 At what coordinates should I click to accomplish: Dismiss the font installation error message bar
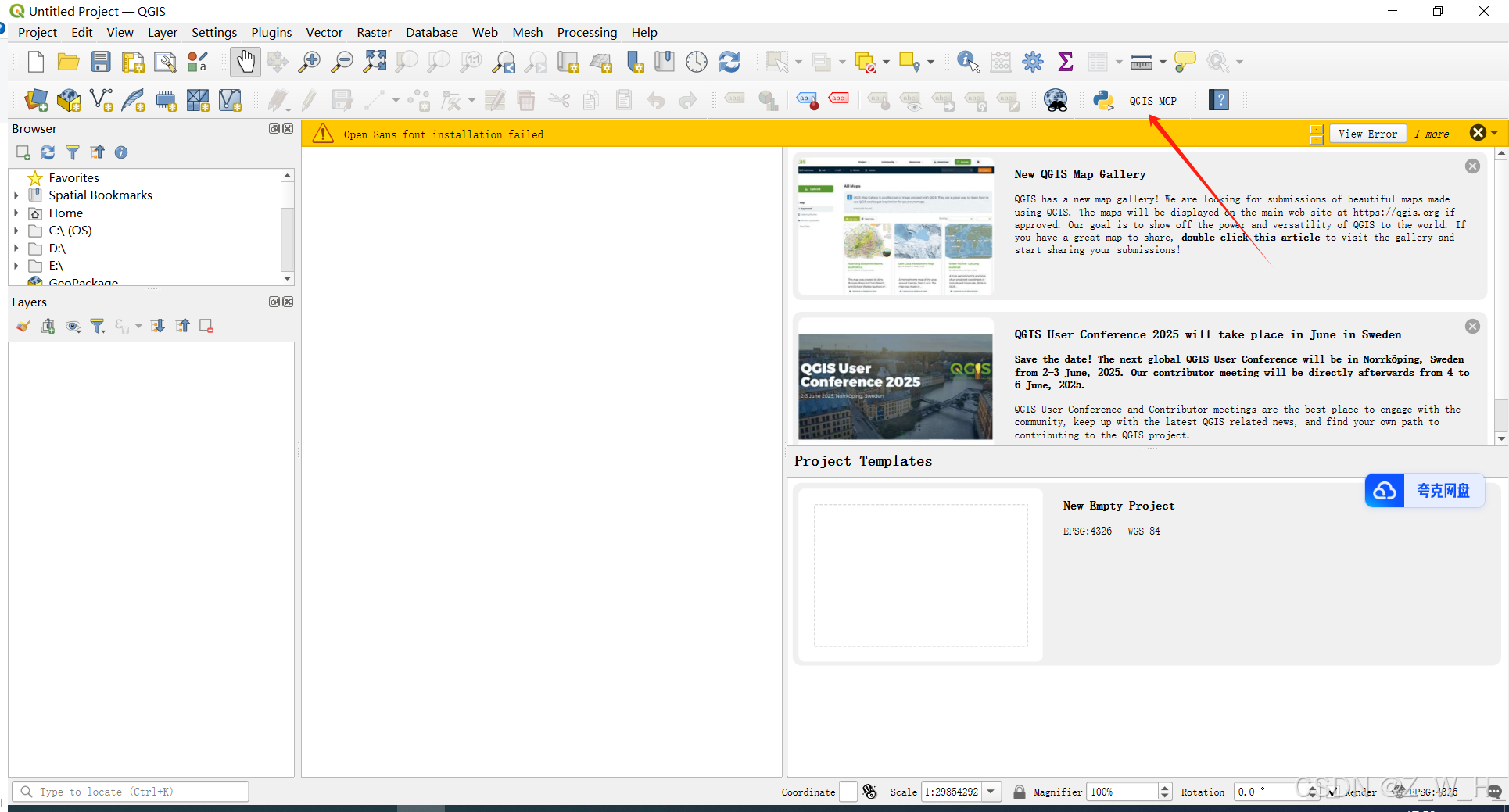coord(1478,133)
